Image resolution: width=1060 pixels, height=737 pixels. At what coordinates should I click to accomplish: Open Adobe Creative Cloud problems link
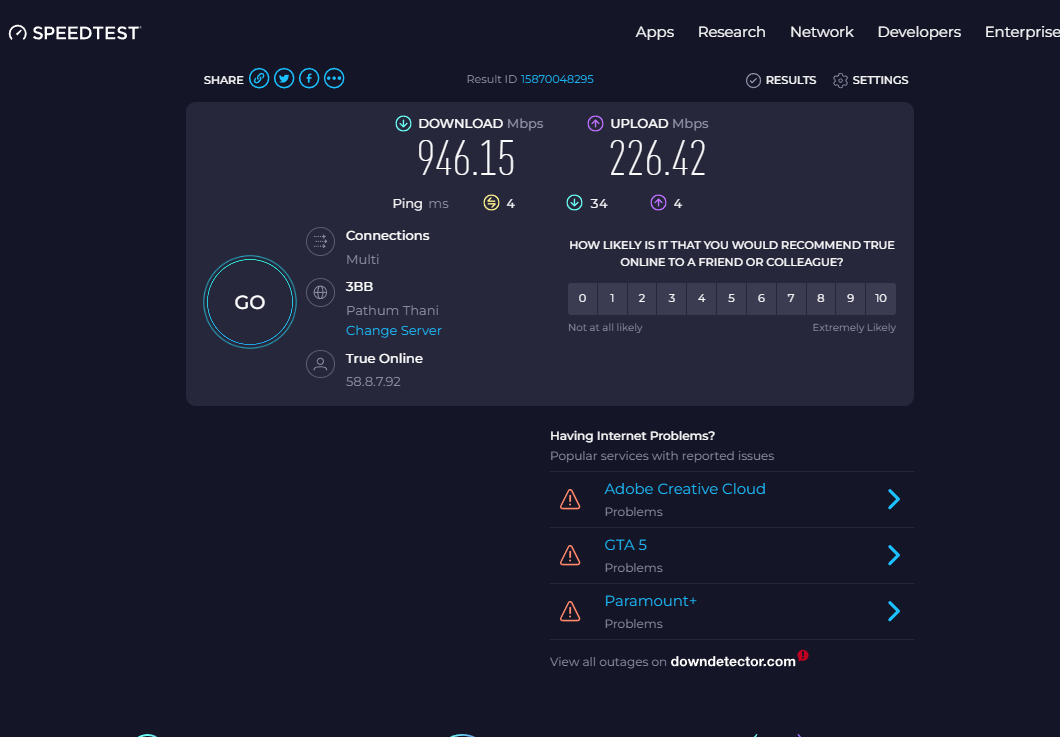(x=685, y=489)
